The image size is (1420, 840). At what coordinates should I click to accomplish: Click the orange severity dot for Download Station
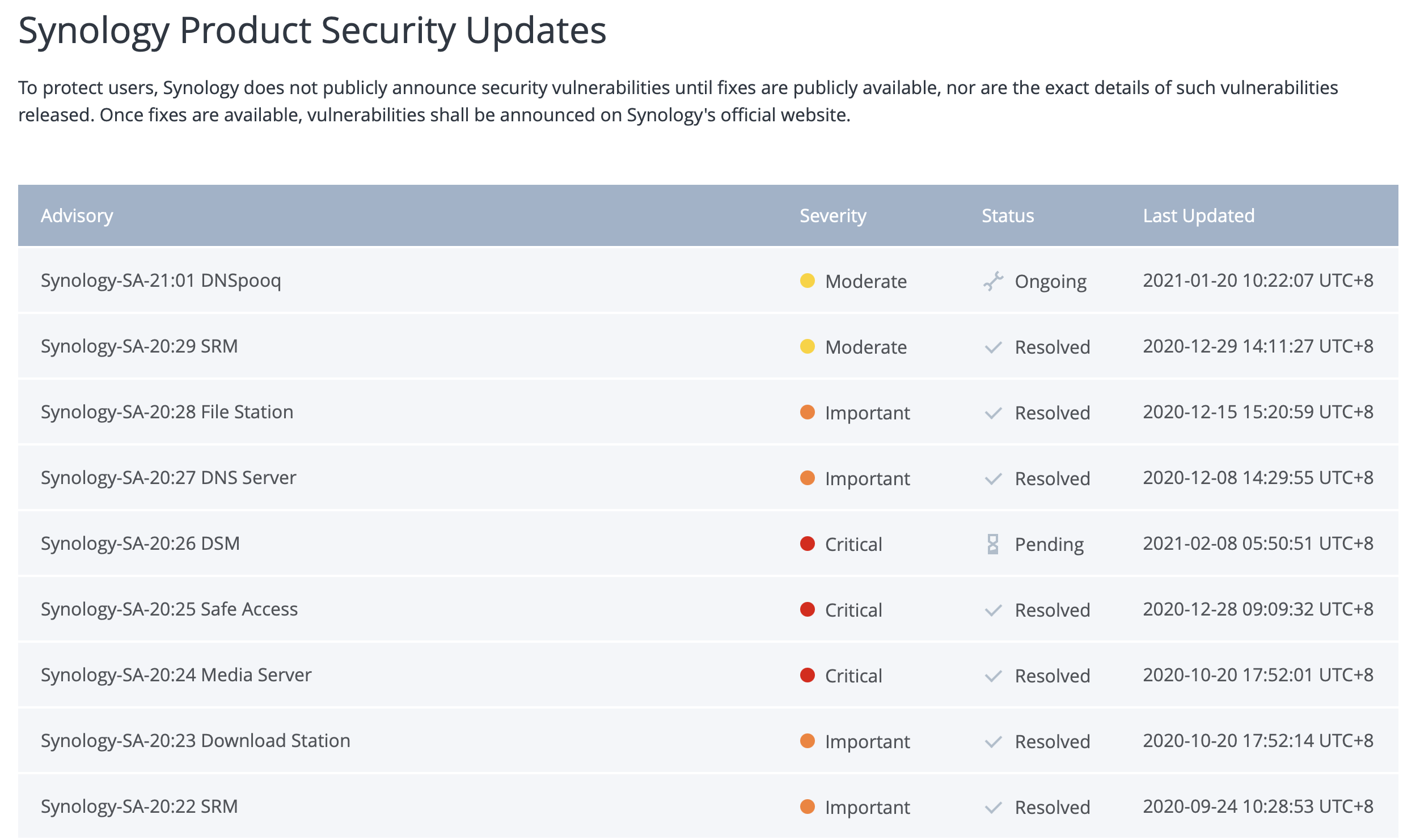pyautogui.click(x=807, y=741)
